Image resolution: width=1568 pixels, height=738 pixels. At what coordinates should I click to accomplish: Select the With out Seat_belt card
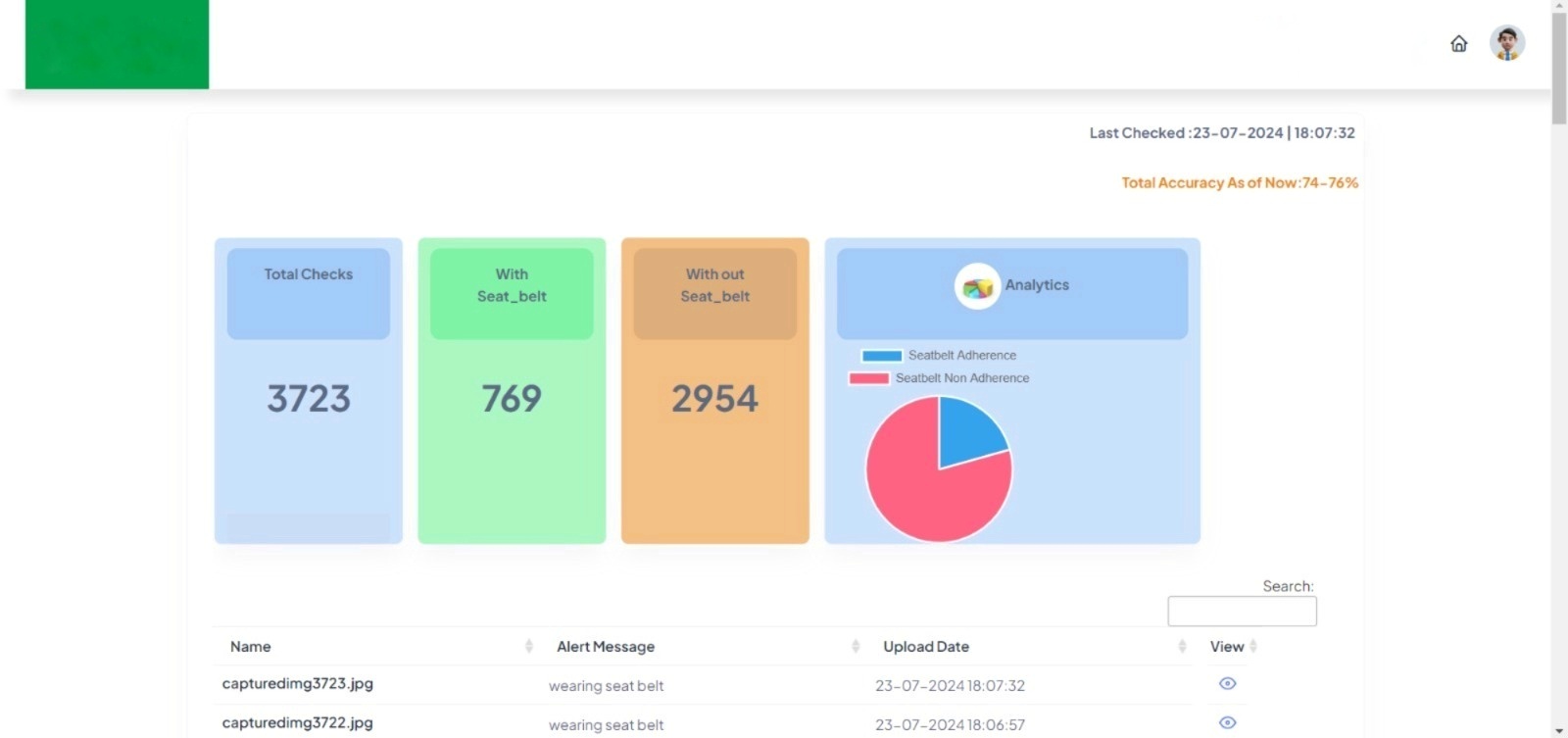pos(715,392)
